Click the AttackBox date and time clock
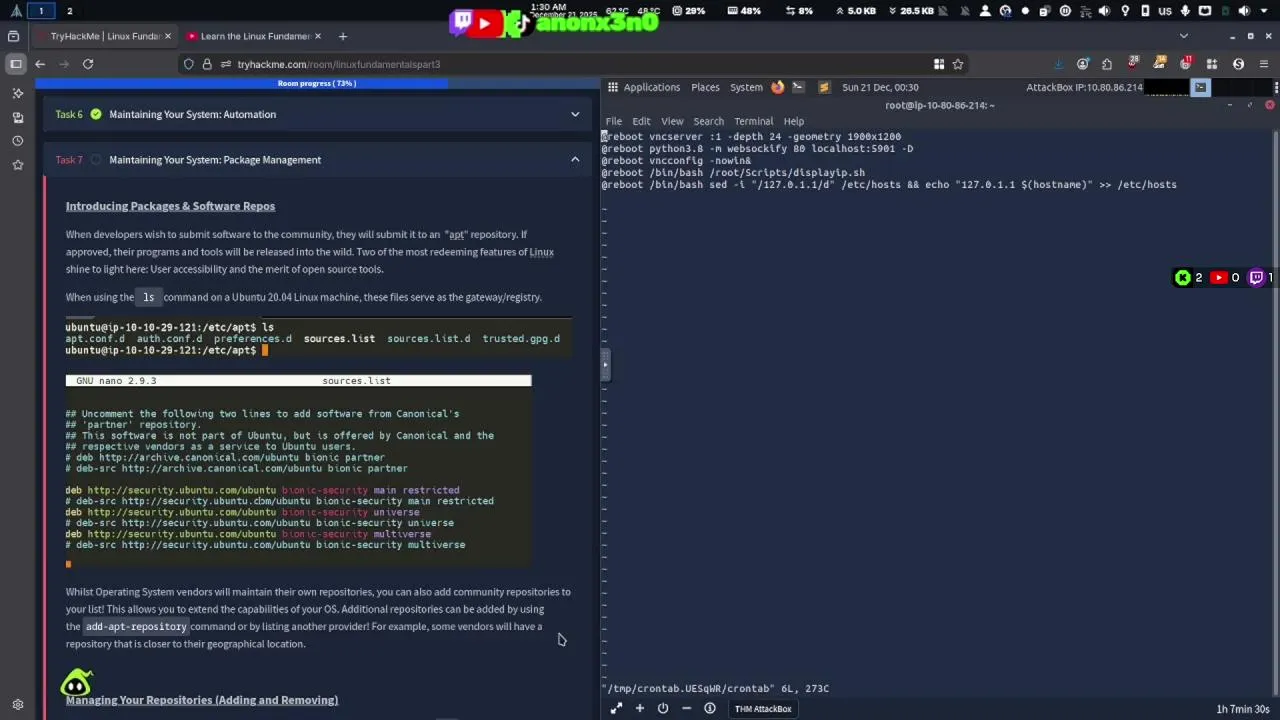This screenshot has height=720, width=1280. pyautogui.click(x=880, y=87)
